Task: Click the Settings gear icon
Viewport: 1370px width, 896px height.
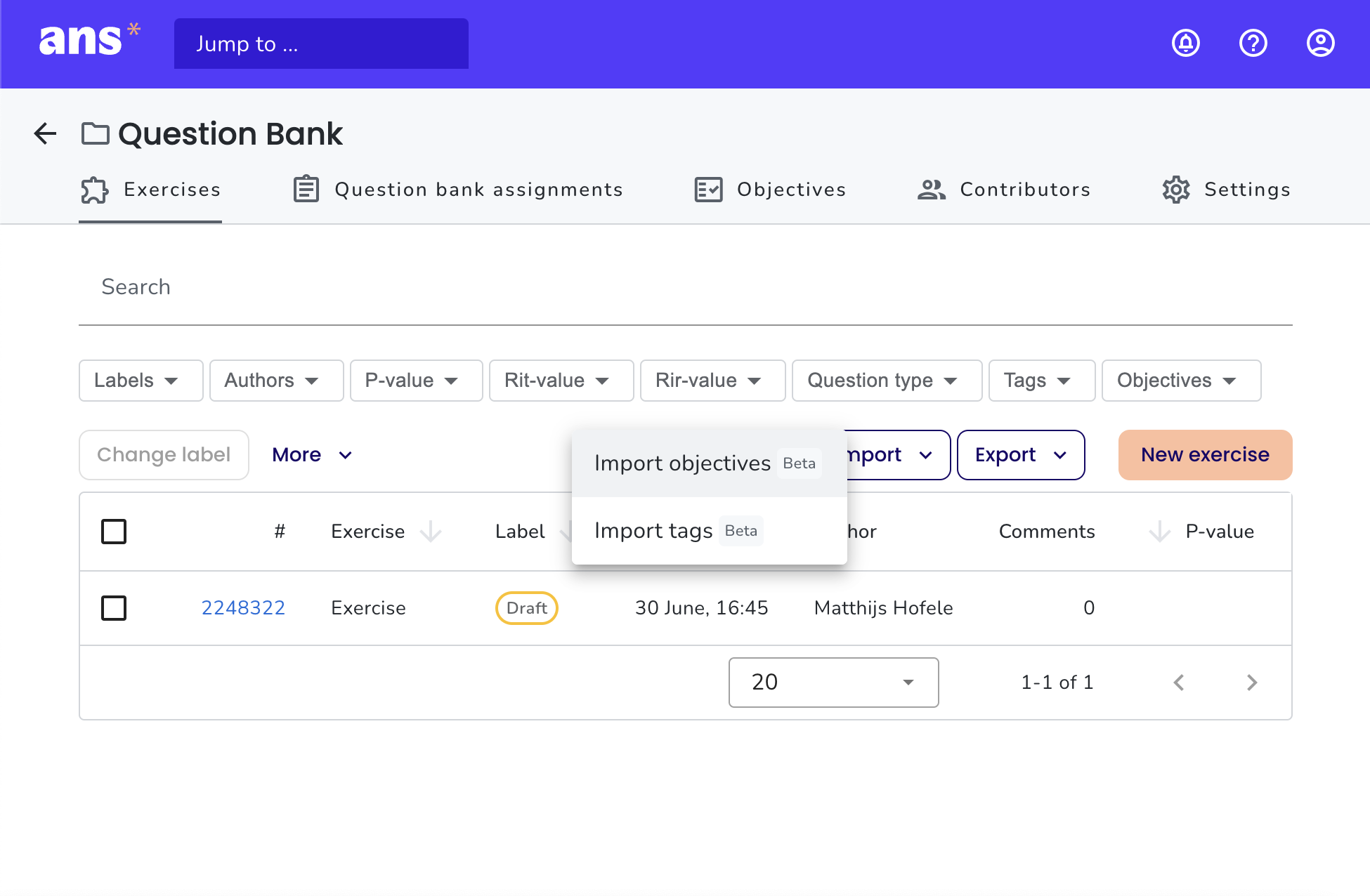Action: [x=1176, y=190]
